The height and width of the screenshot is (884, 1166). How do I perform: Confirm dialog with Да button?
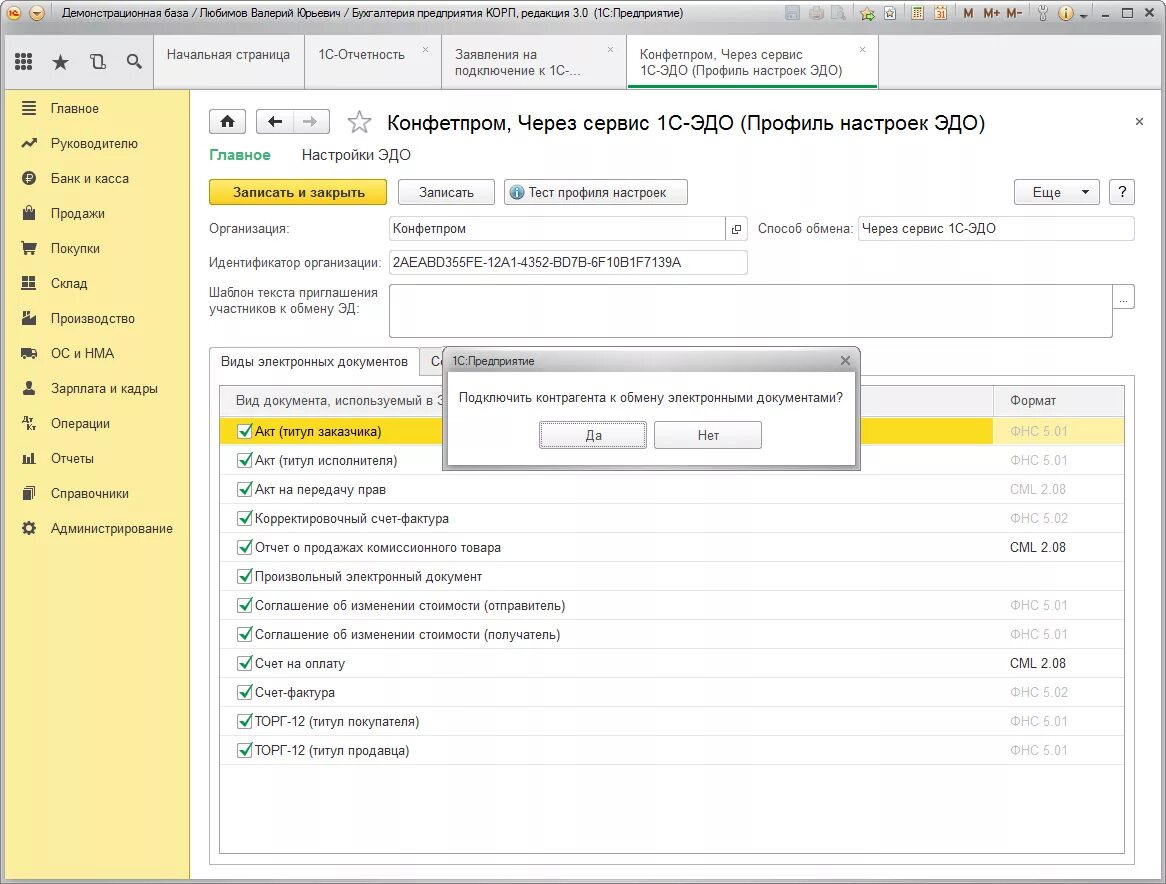tap(593, 435)
